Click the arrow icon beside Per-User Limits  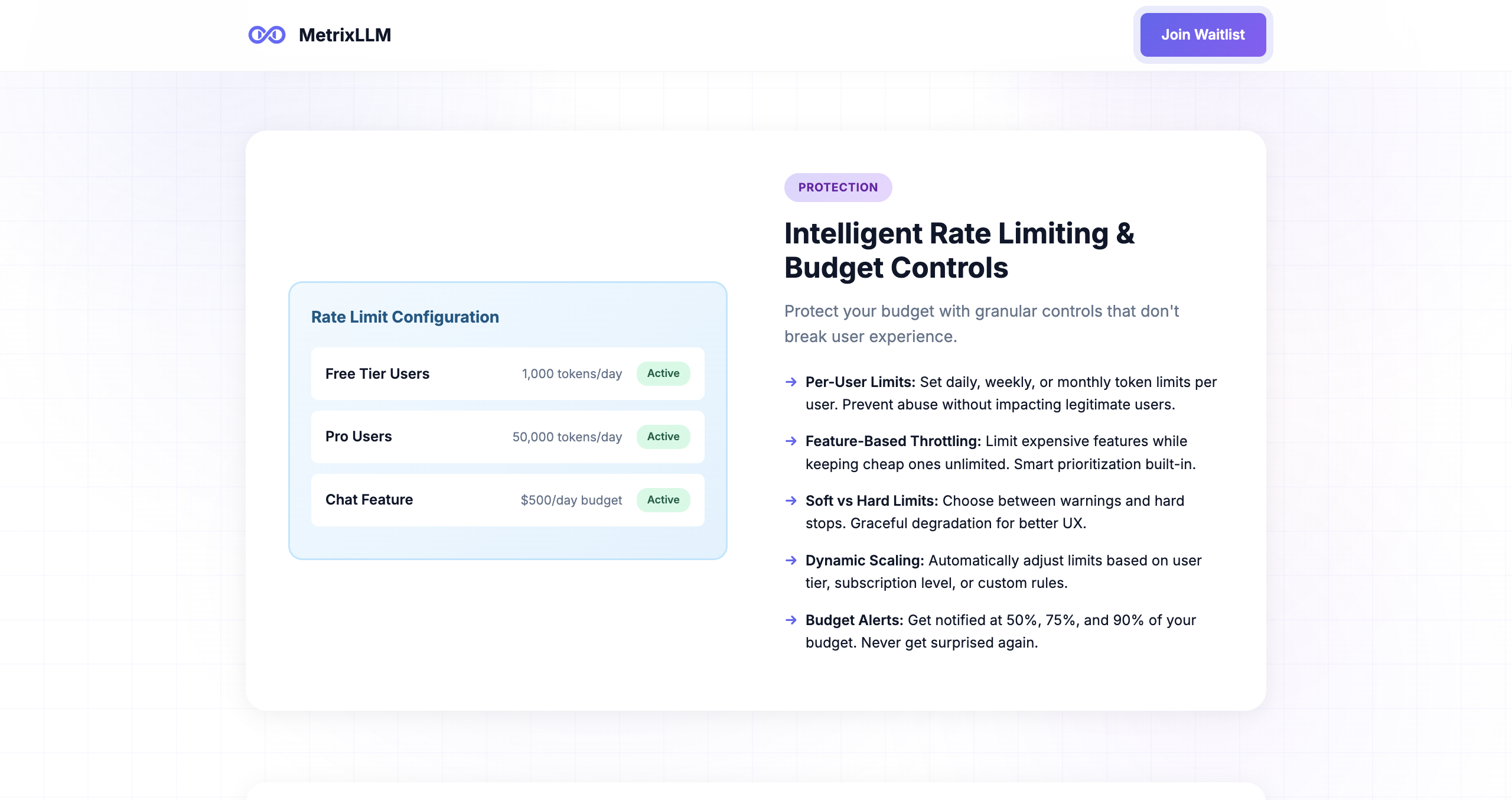click(791, 382)
